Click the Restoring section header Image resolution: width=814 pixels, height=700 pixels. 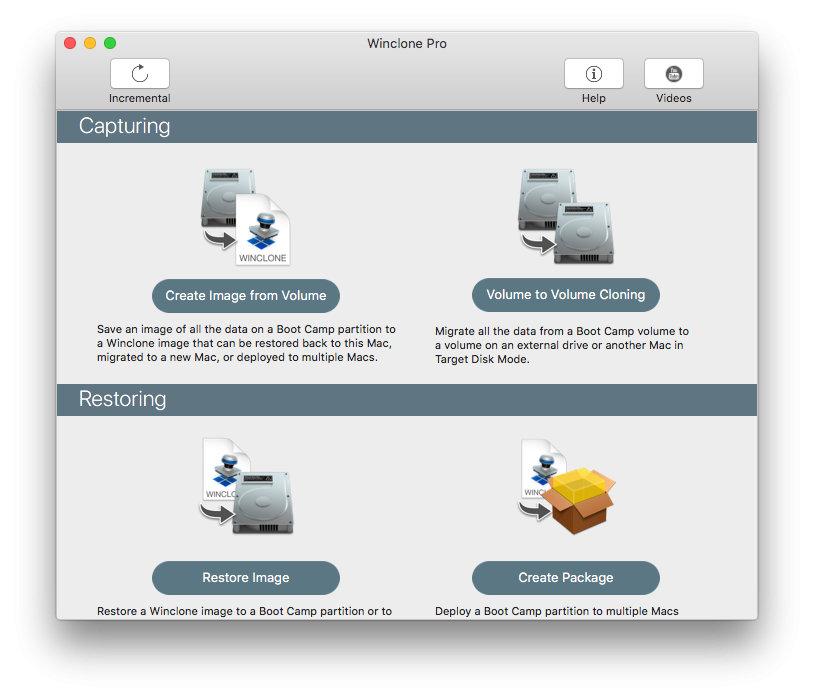[x=407, y=400]
